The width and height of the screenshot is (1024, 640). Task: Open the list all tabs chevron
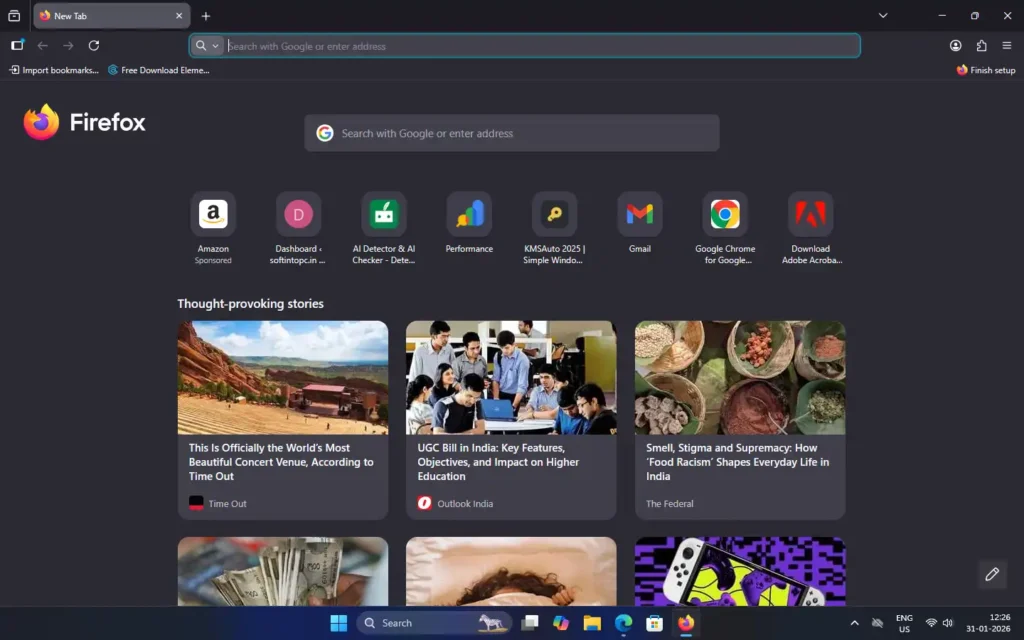(x=883, y=16)
